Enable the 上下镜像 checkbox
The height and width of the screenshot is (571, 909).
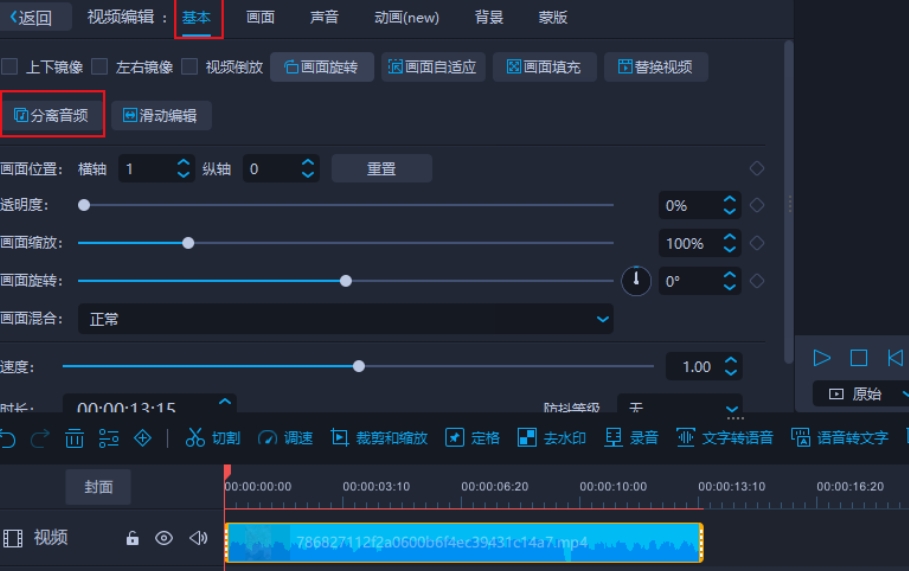coord(9,67)
